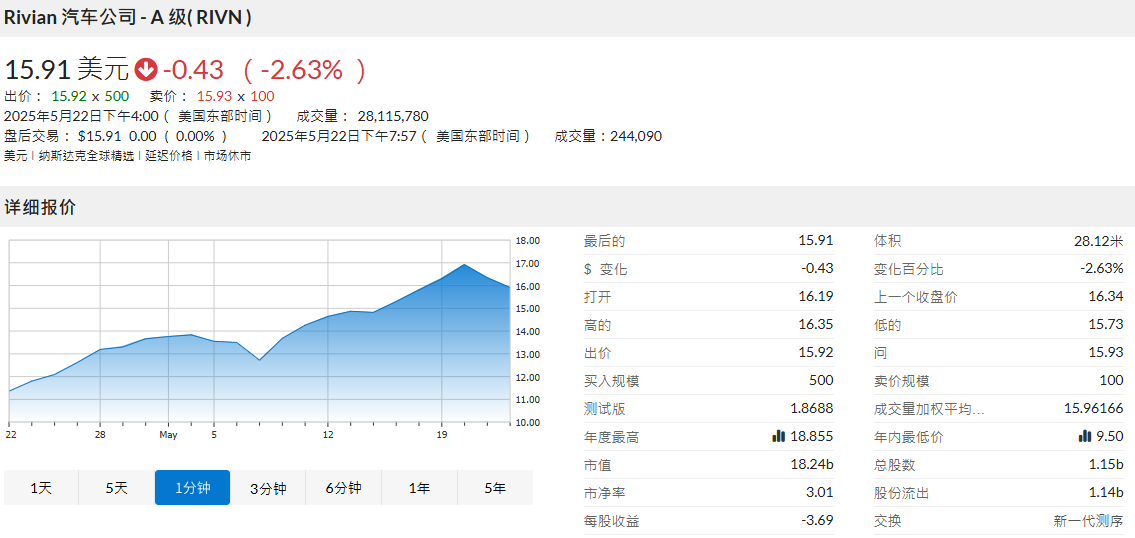This screenshot has height=538, width=1135.
Task: Select the 5天 chart range tab
Action: coord(117,488)
